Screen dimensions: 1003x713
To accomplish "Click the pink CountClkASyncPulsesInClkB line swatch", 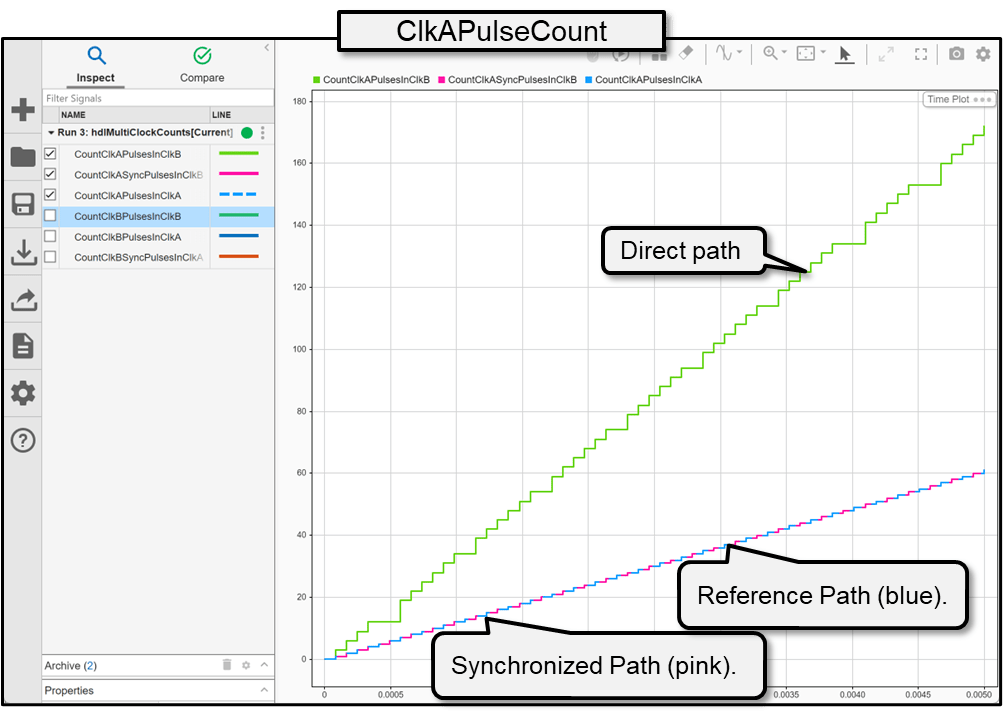I will click(x=238, y=174).
